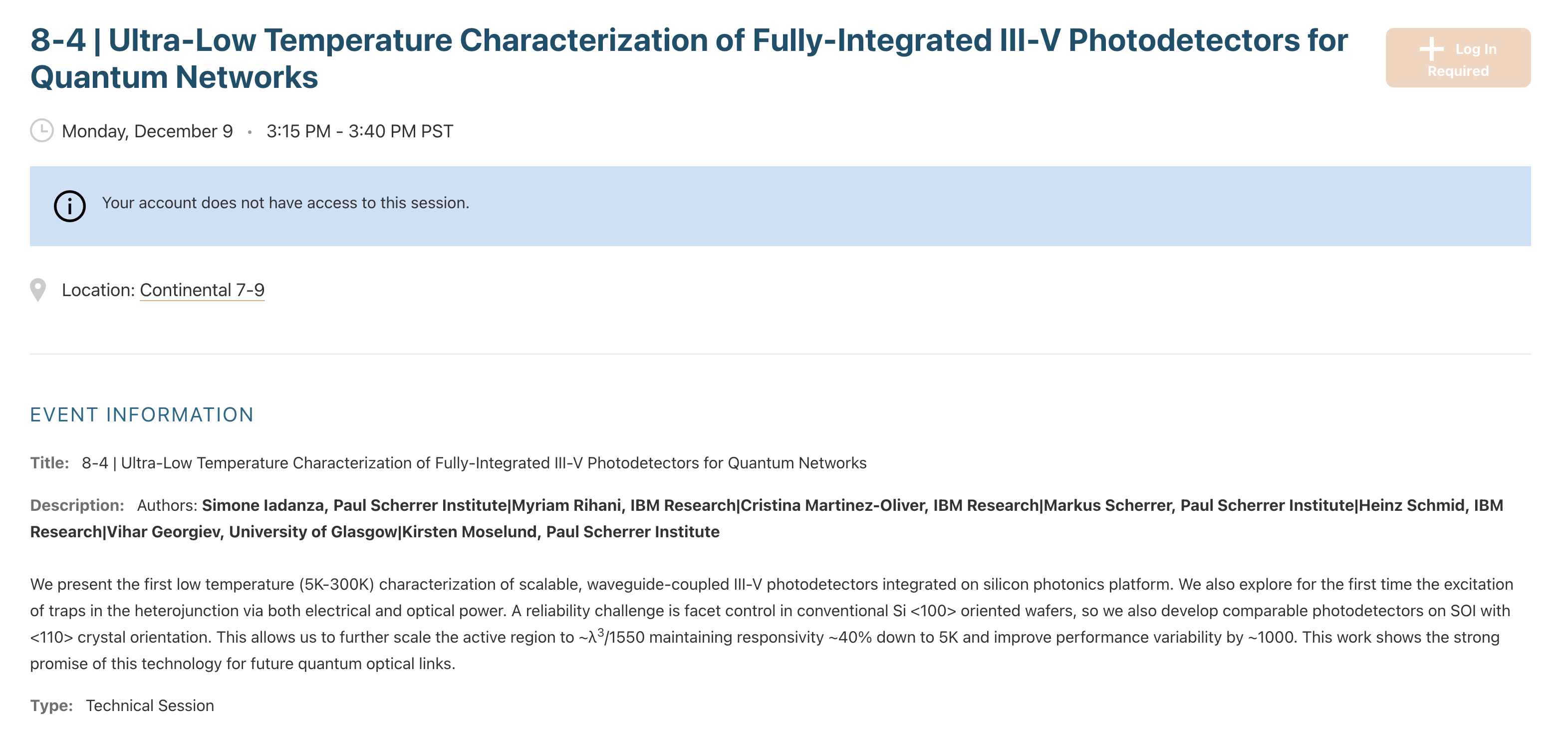This screenshot has width=1568, height=746.
Task: Click the account access notice message text
Action: [285, 203]
